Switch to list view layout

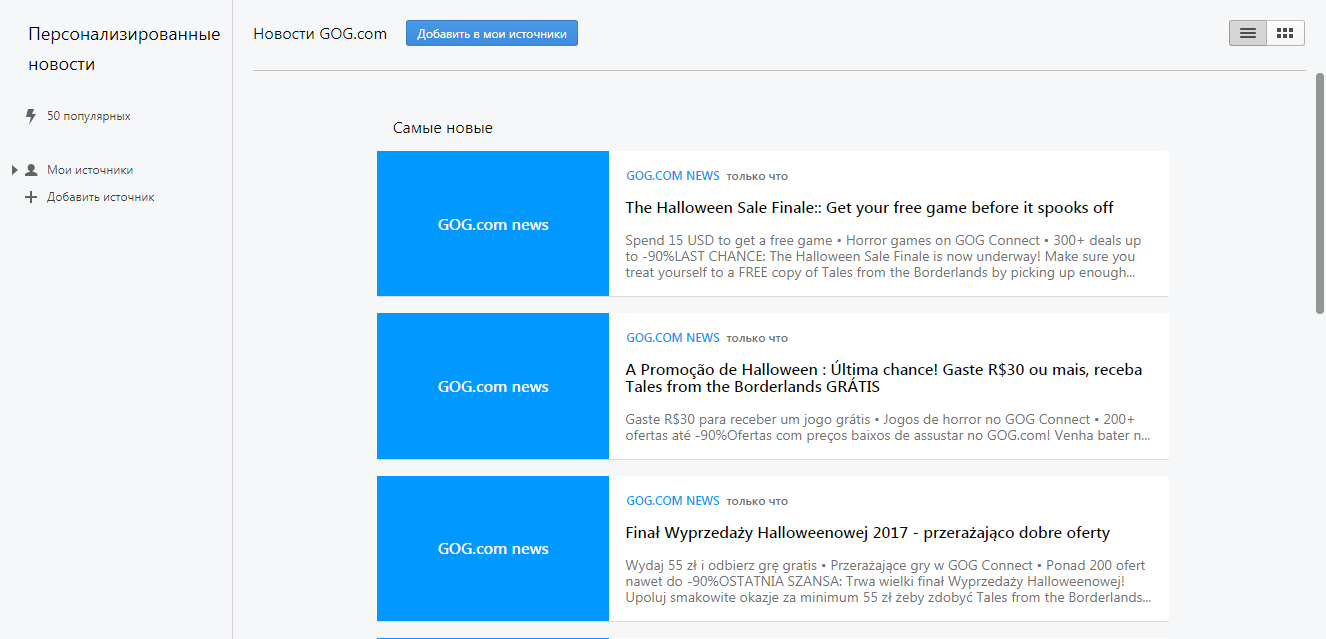[1248, 33]
